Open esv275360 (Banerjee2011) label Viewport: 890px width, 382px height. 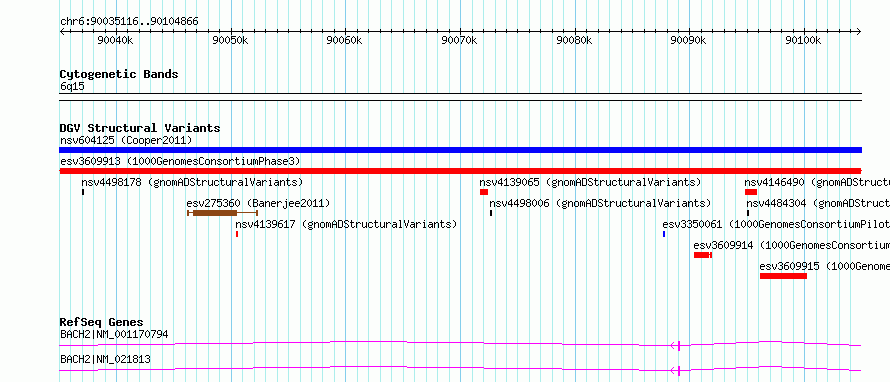pos(258,203)
